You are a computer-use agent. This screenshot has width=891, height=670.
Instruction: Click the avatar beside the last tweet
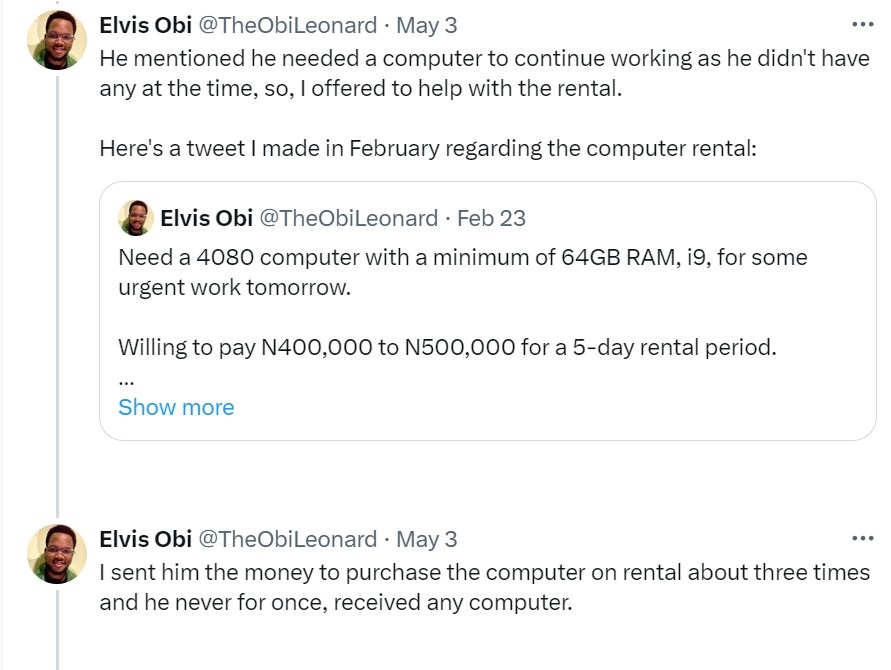[57, 555]
